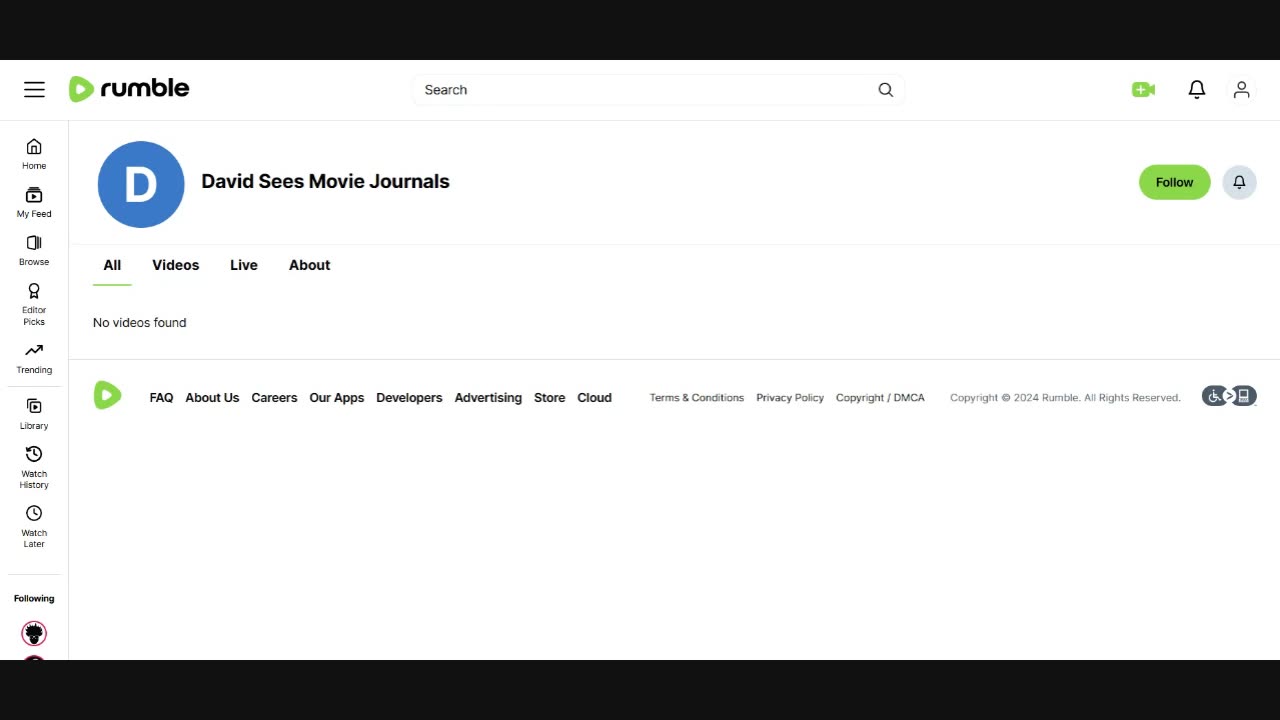
Task: Switch to the About tab
Action: click(310, 265)
